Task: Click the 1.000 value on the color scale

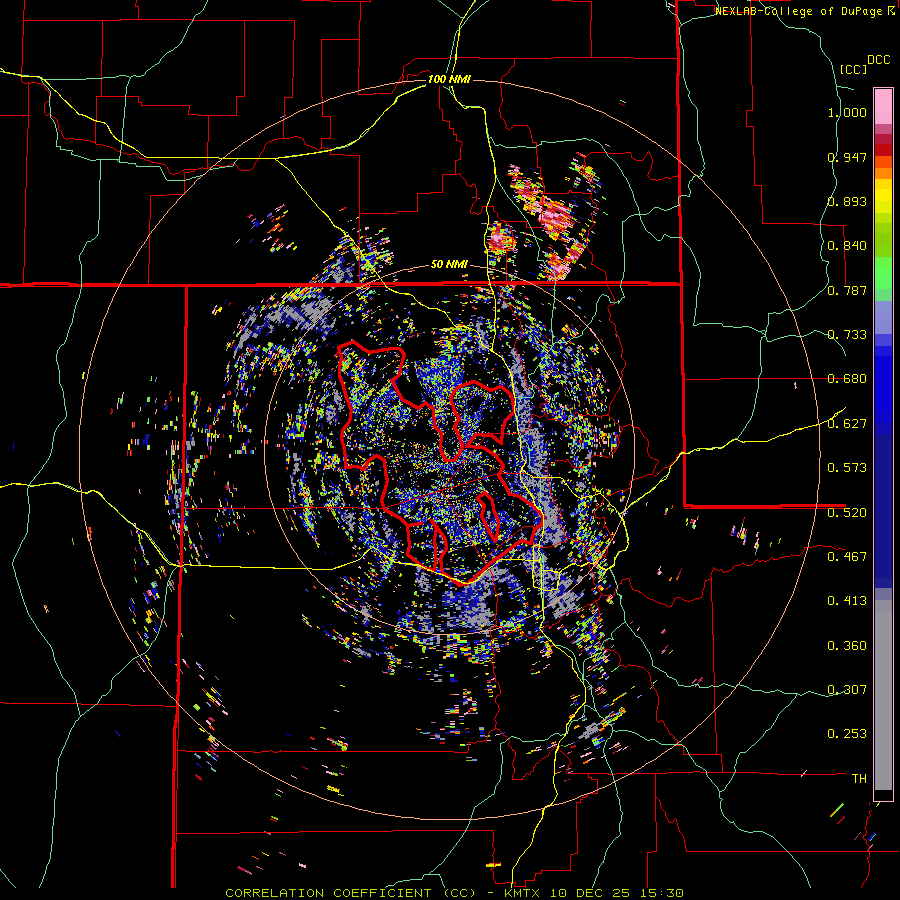Action: point(847,112)
